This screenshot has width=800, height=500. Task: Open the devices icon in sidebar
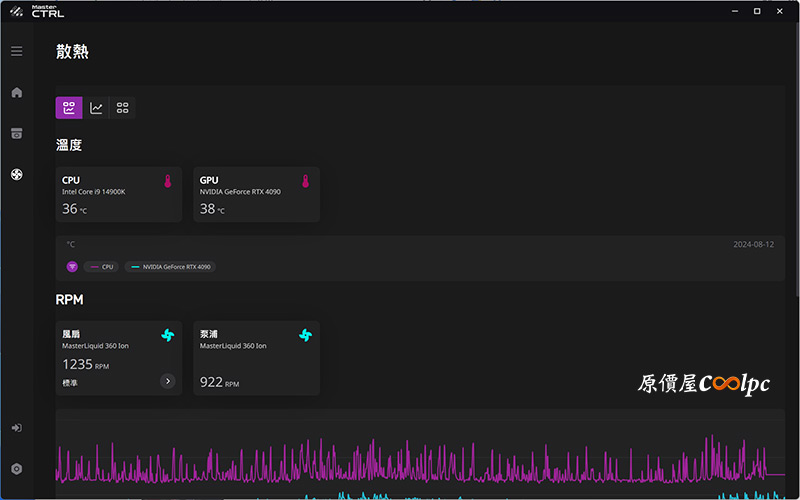coord(17,133)
